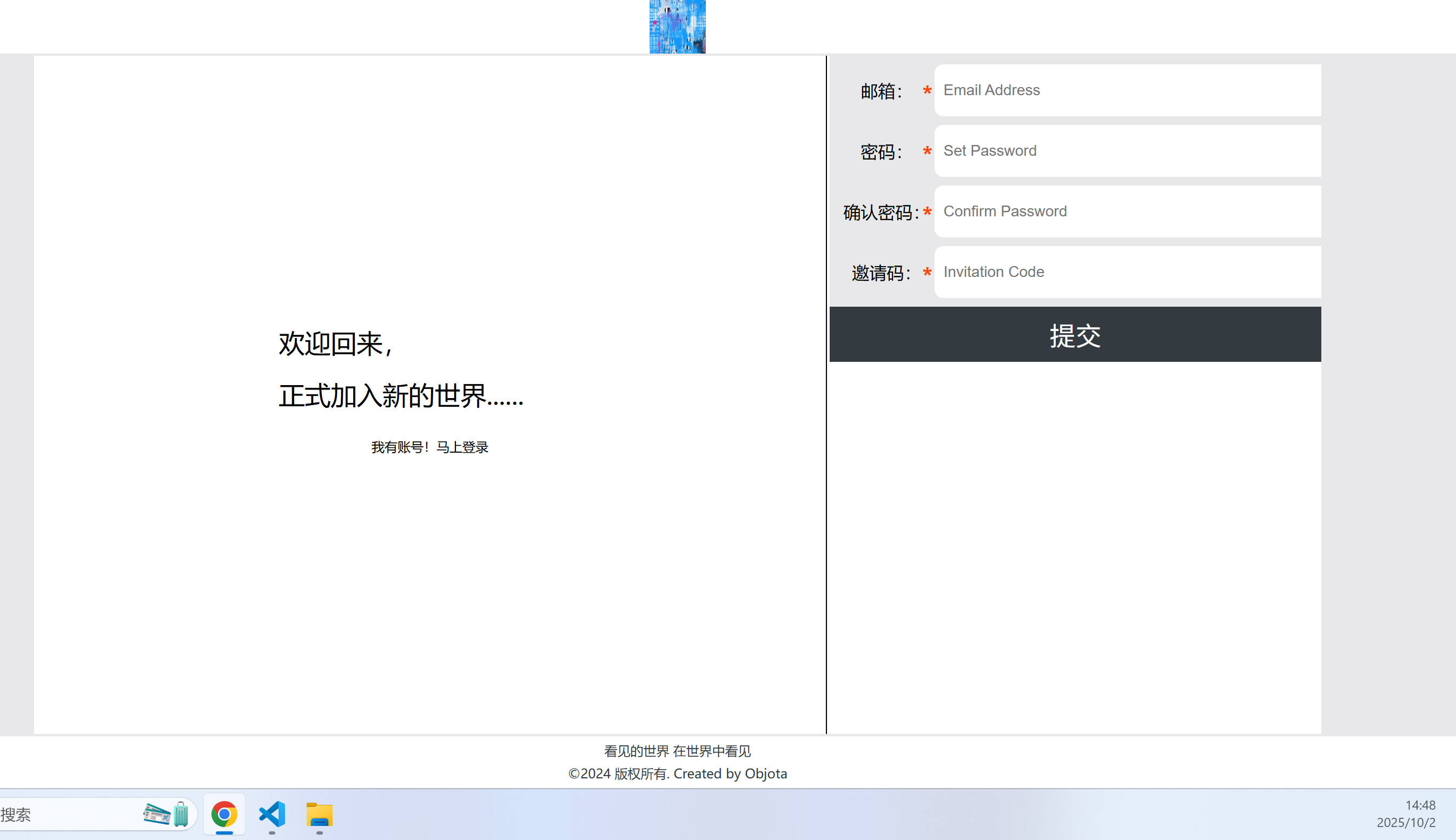Click the 看见的世界 在世界中看见 slogan
This screenshot has height=840, width=1456.
pos(677,751)
